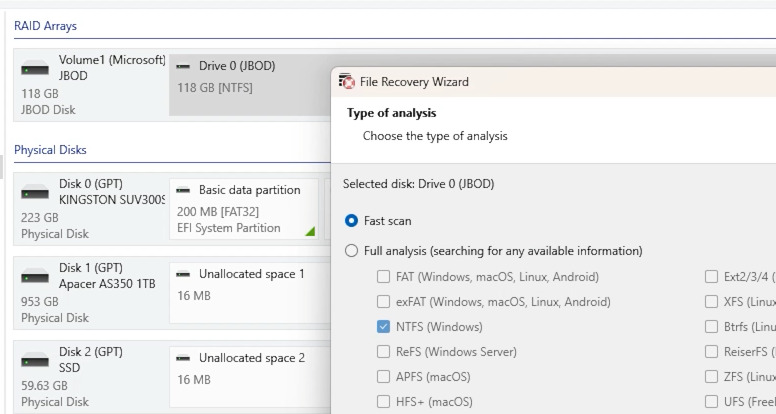Click the 'EFI System Partition' label
This screenshot has width=776, height=414.
229,228
